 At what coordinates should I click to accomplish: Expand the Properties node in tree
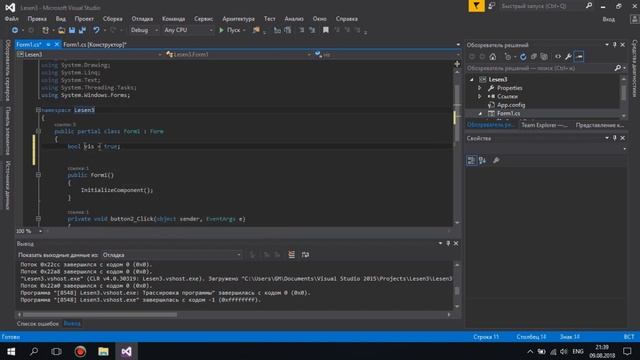[x=480, y=88]
